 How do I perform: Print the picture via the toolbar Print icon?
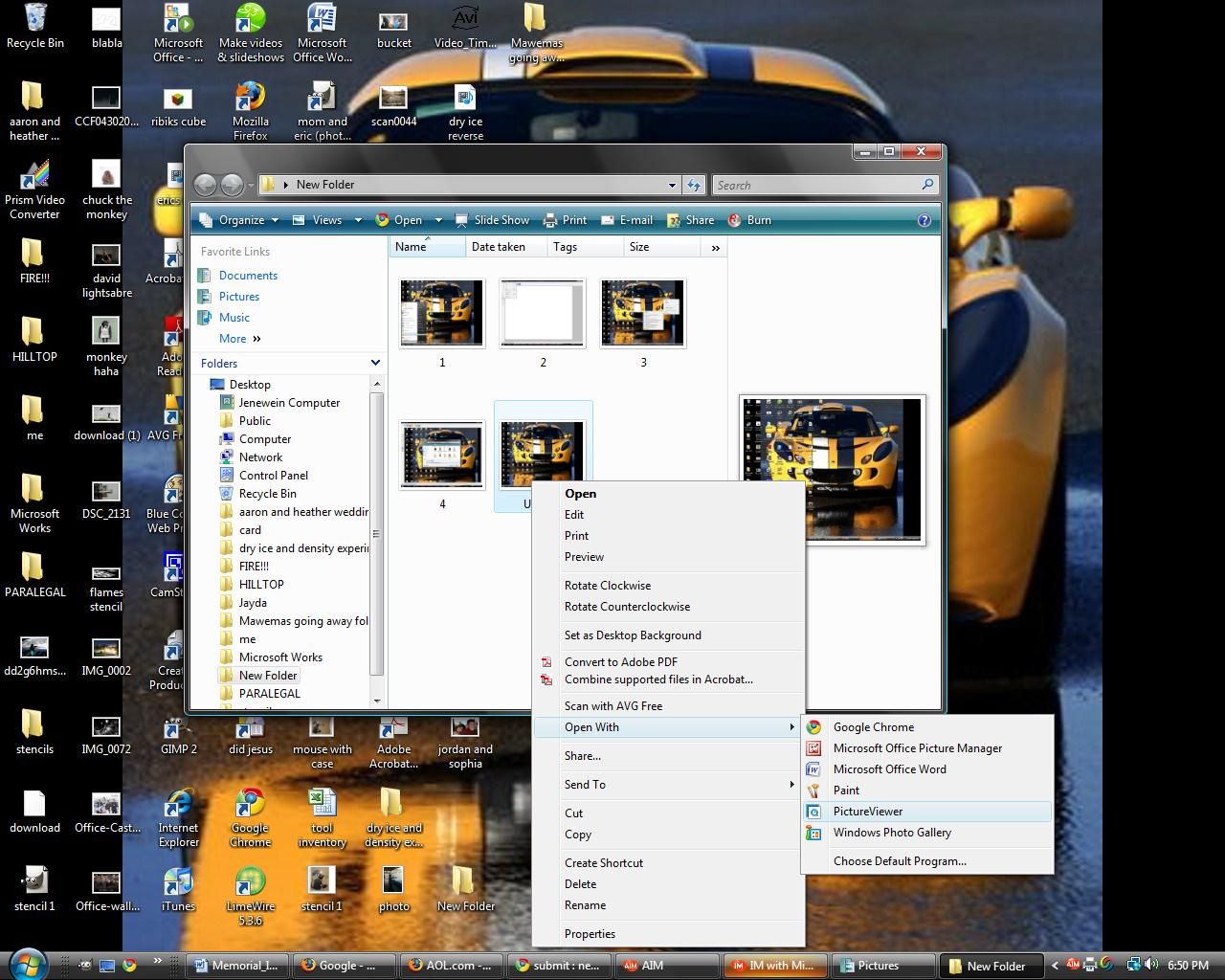565,220
